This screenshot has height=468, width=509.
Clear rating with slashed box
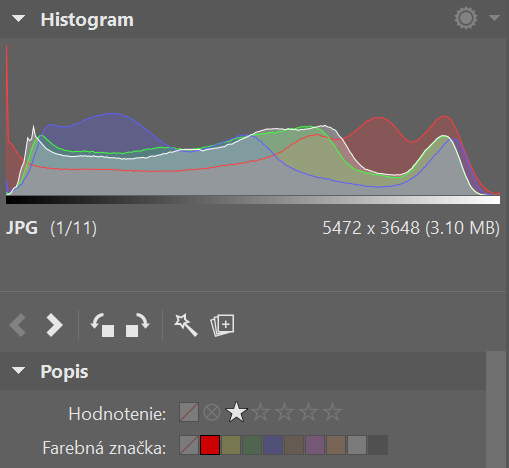click(x=189, y=412)
